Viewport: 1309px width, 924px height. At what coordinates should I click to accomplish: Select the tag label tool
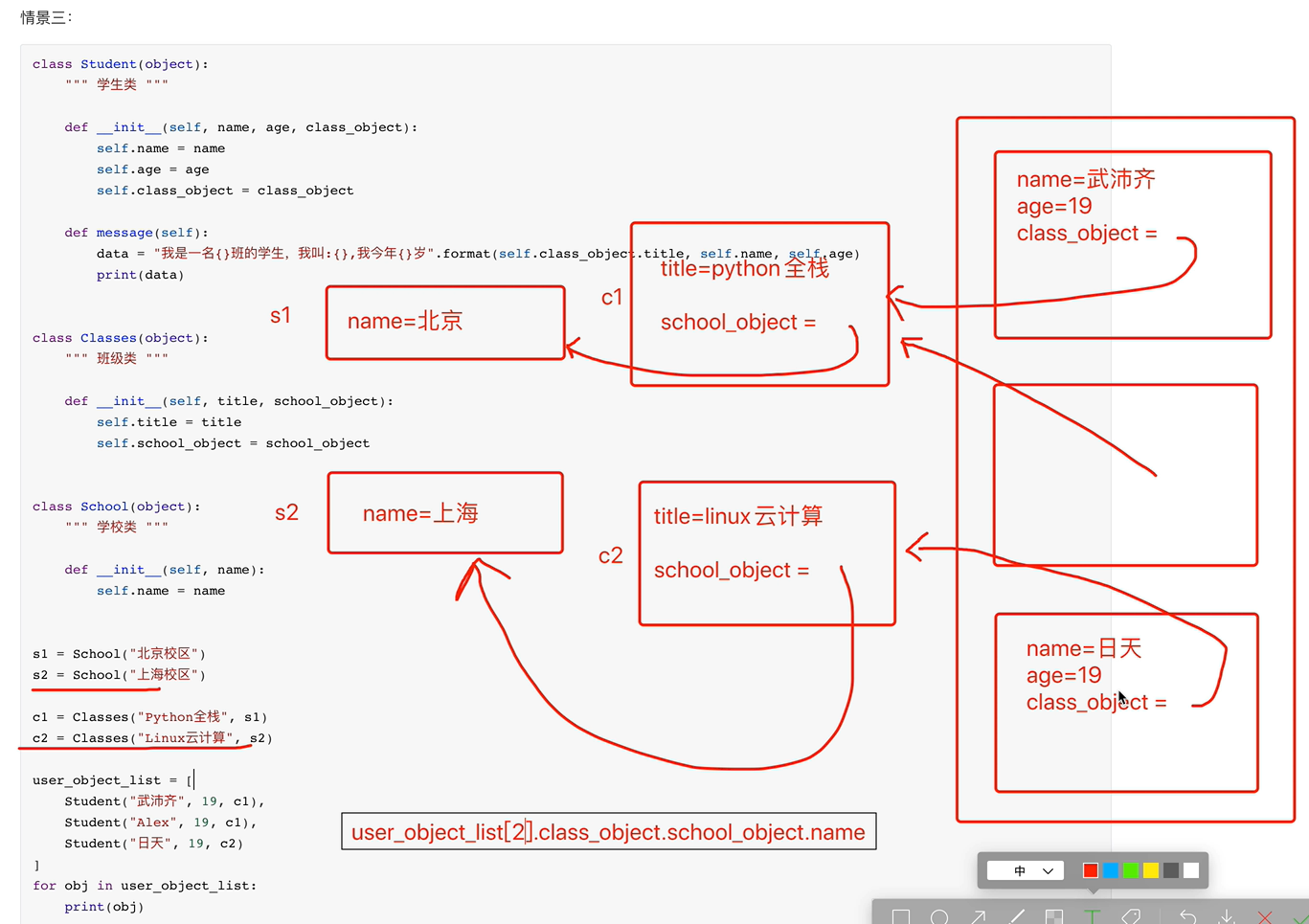(x=1131, y=917)
